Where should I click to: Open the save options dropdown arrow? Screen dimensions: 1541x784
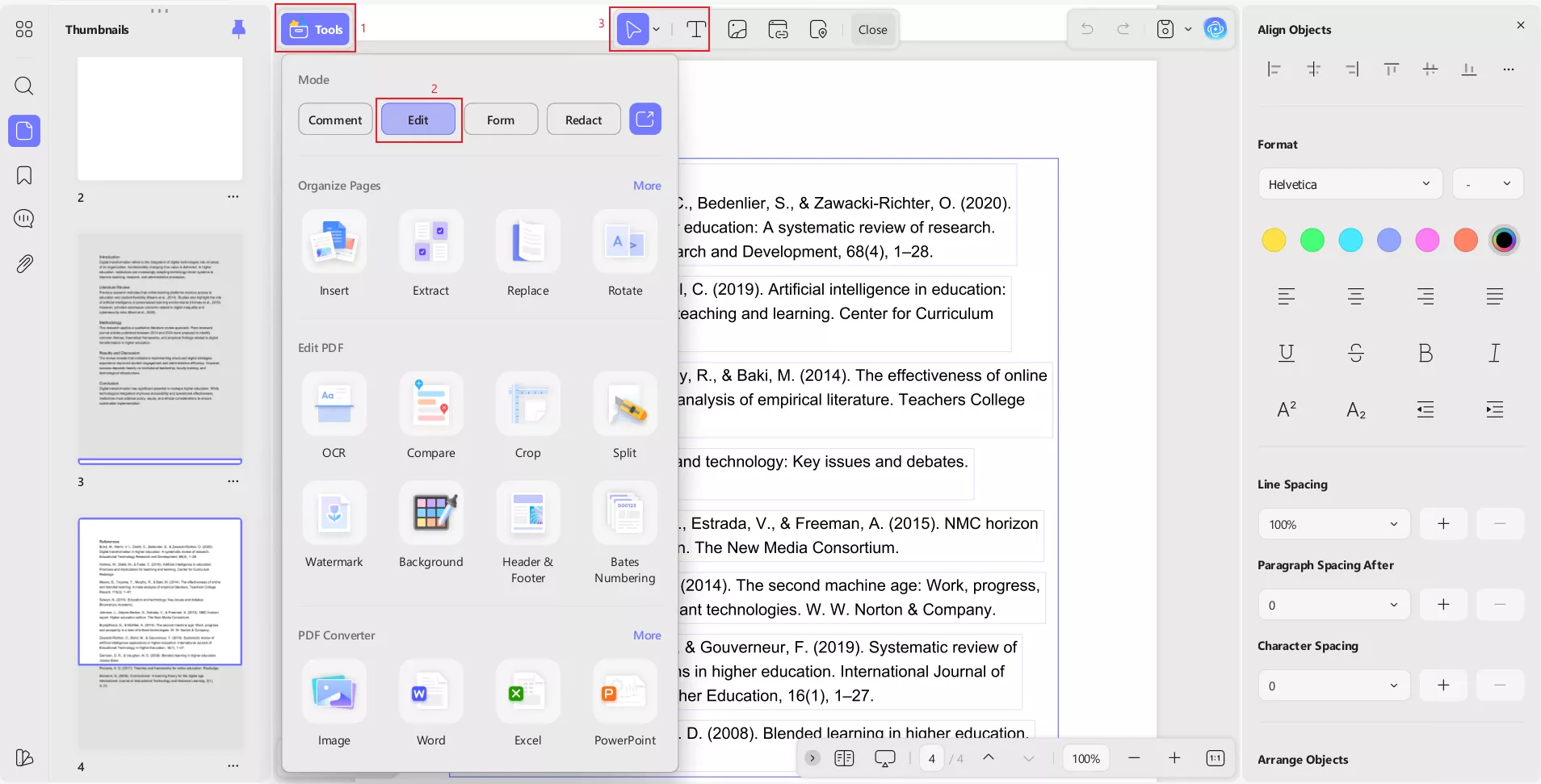1188,30
